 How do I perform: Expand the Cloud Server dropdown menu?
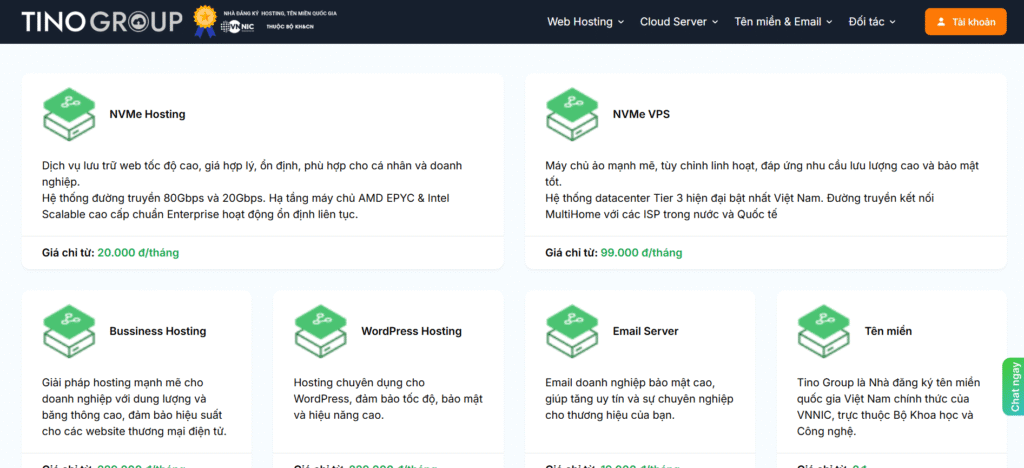click(679, 21)
